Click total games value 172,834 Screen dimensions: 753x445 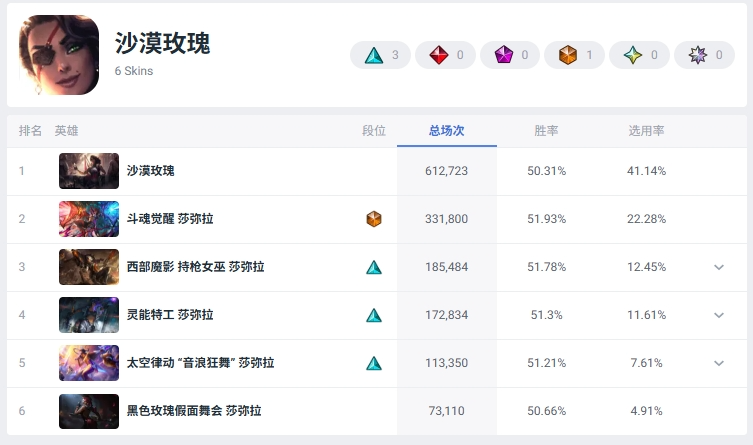447,315
